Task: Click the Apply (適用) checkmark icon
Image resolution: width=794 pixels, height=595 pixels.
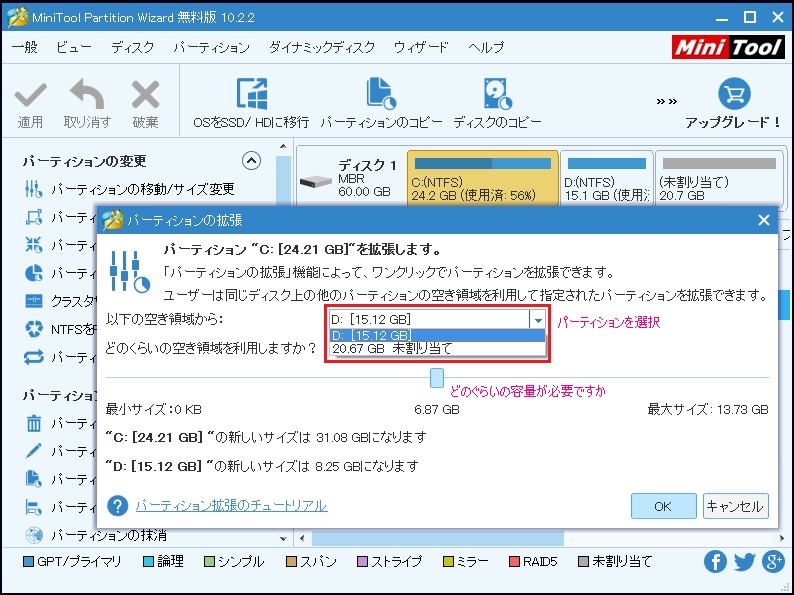Action: (30, 97)
